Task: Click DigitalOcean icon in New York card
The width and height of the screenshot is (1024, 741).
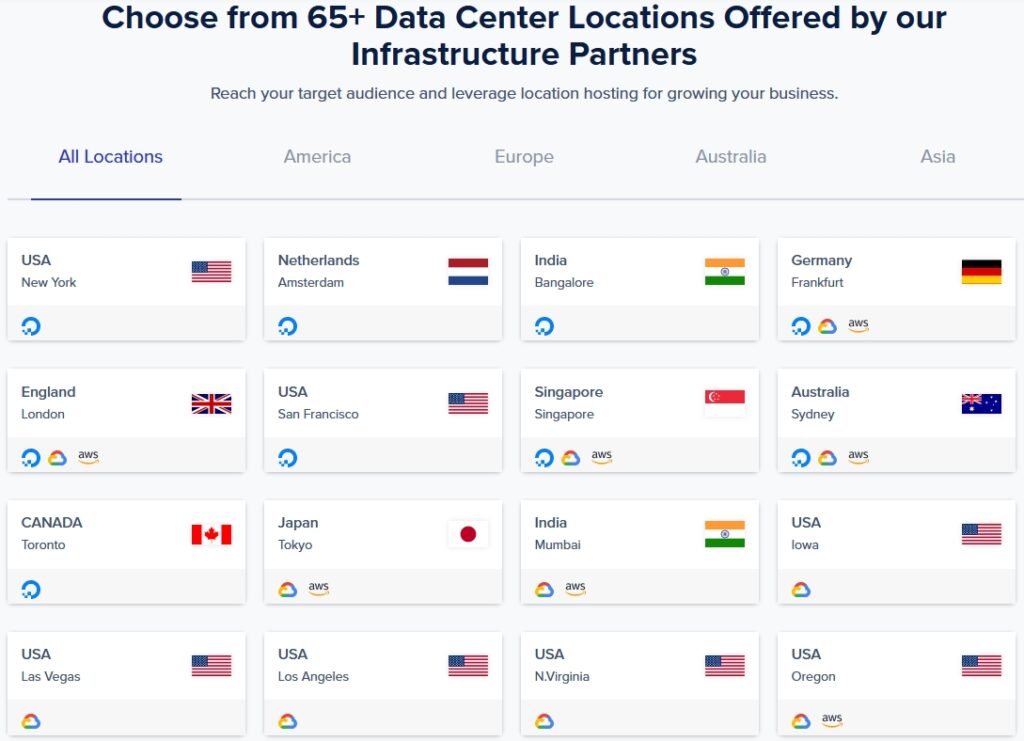Action: pyautogui.click(x=31, y=326)
